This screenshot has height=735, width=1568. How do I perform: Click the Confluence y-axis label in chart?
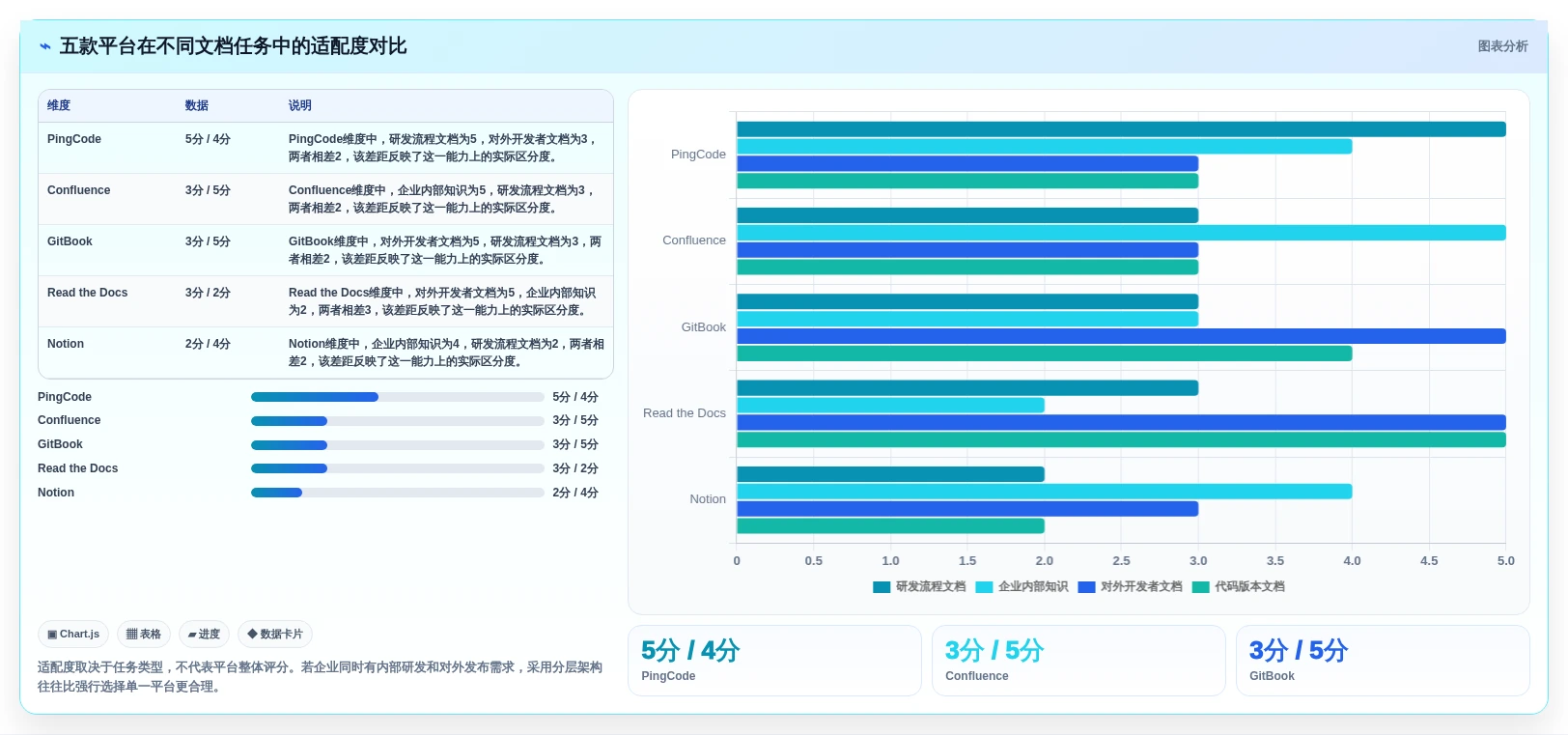click(694, 240)
